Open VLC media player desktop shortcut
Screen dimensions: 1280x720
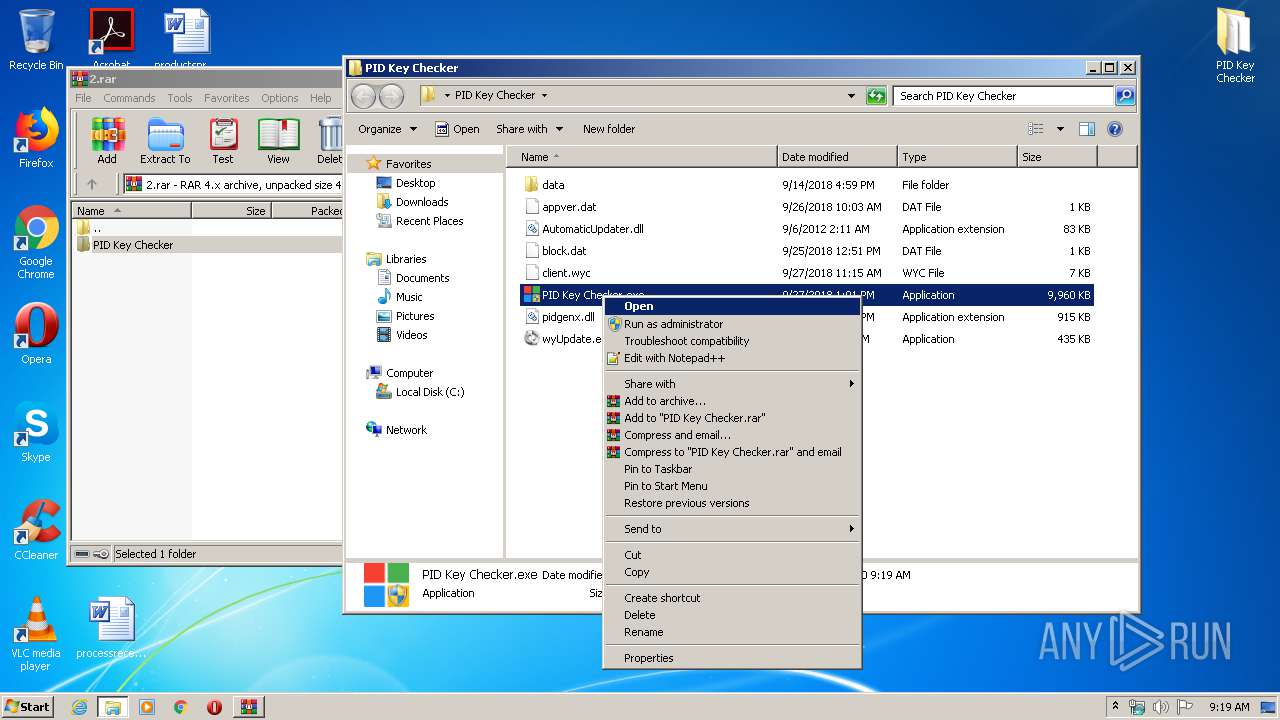coord(36,635)
